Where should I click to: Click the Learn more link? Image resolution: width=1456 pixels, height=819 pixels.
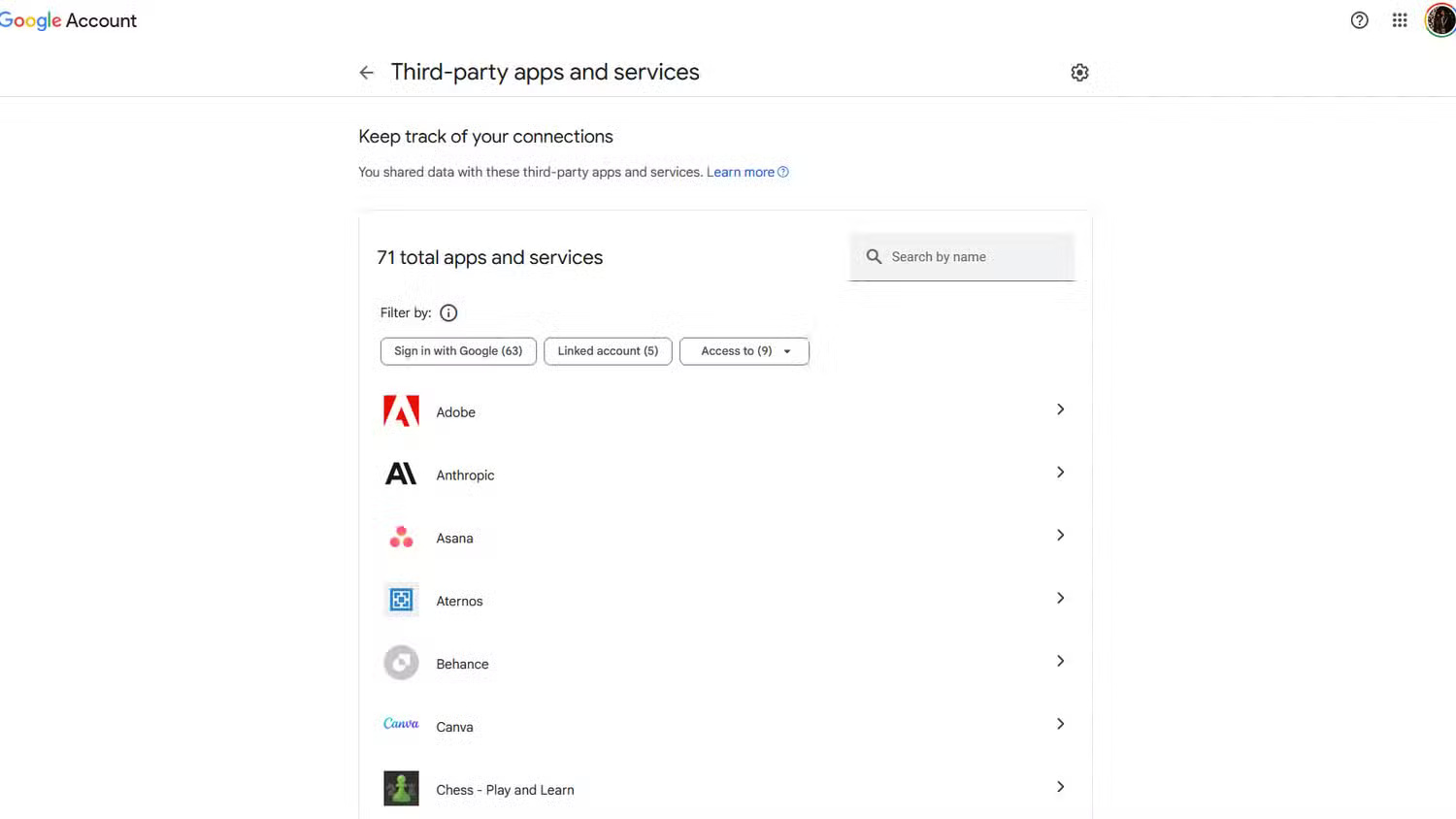(x=740, y=172)
